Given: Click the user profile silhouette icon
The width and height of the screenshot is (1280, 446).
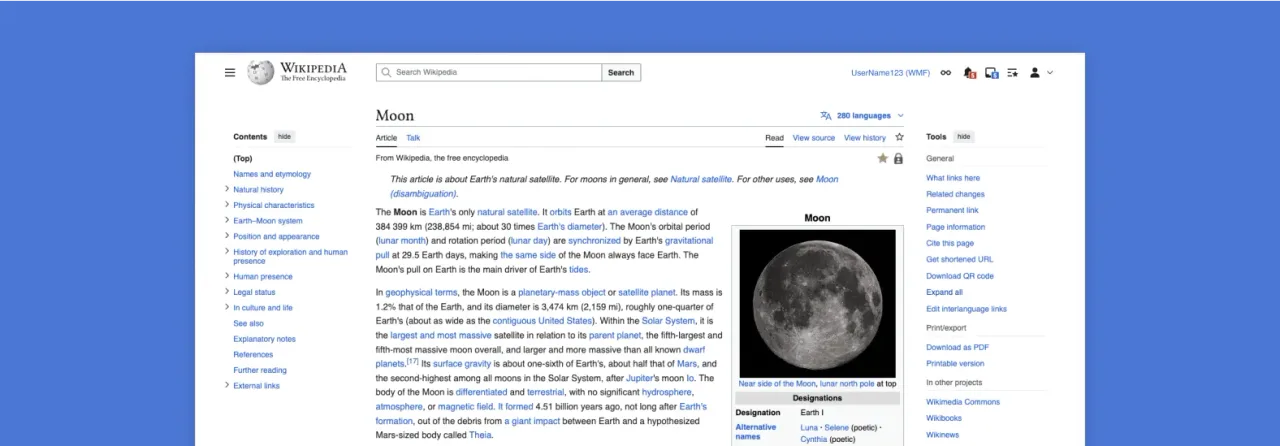Looking at the screenshot, I should point(1035,72).
